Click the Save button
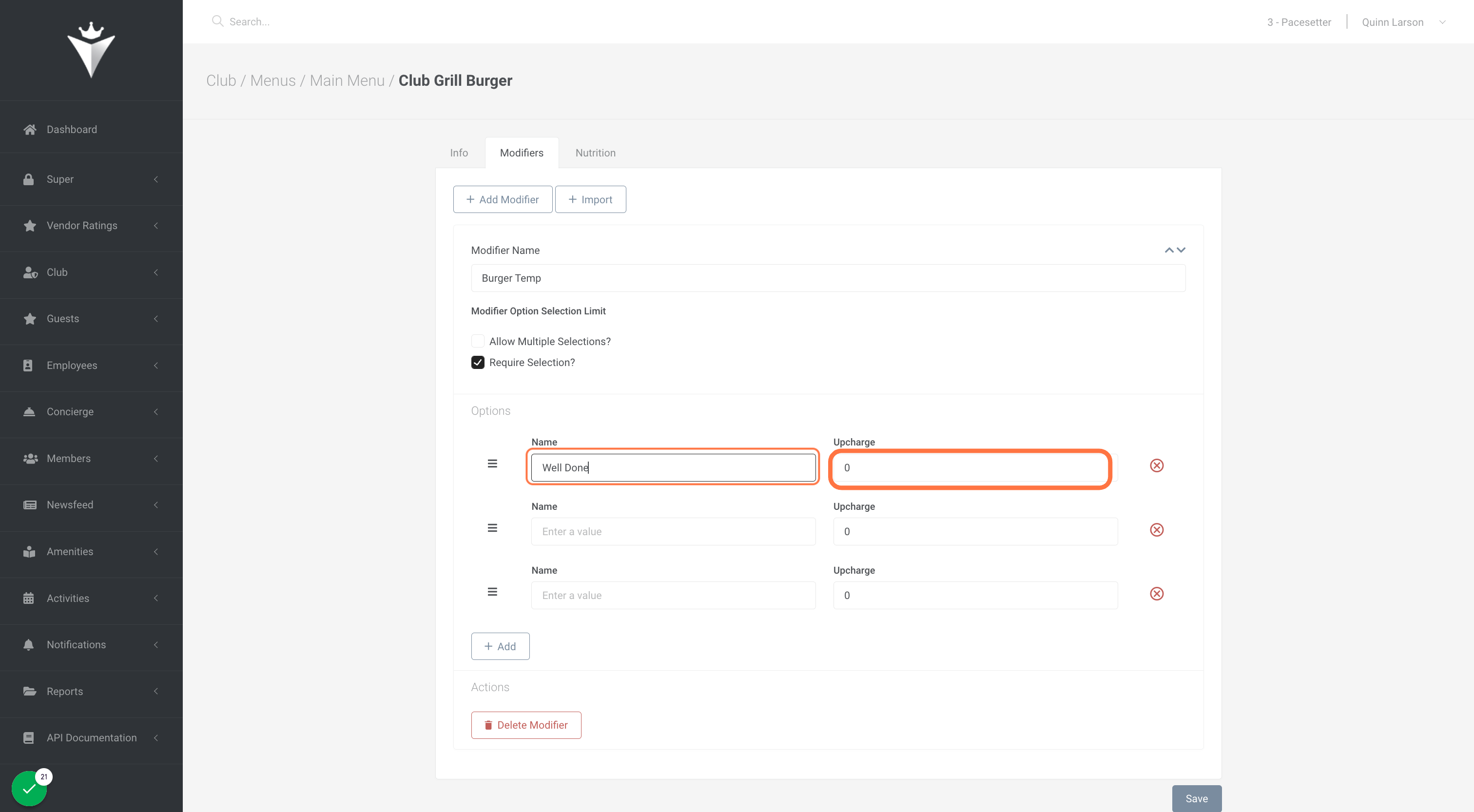Image resolution: width=1474 pixels, height=812 pixels. (1197, 798)
